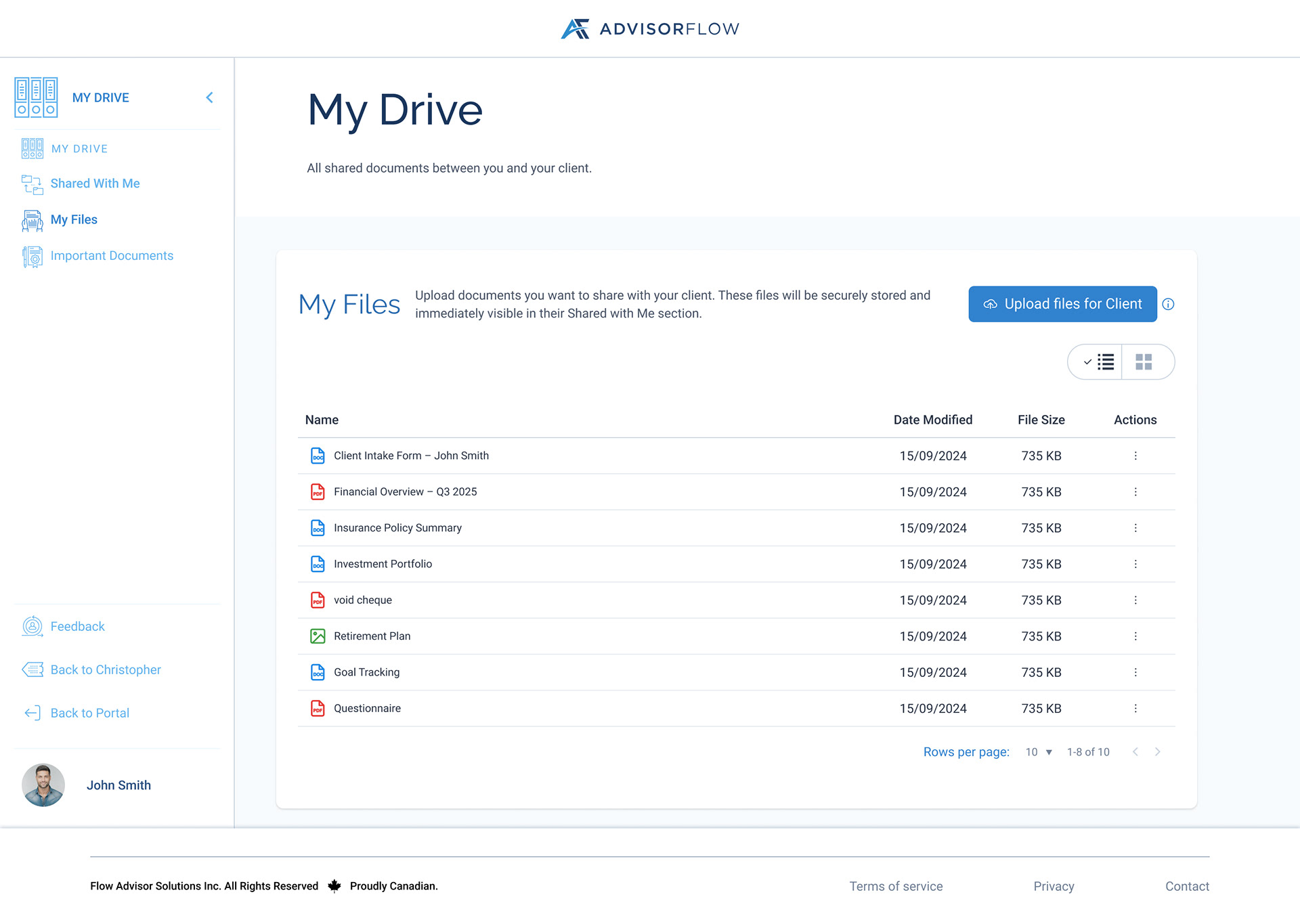This screenshot has height=924, width=1300.
Task: Open actions menu for Client Intake Form
Action: point(1135,456)
